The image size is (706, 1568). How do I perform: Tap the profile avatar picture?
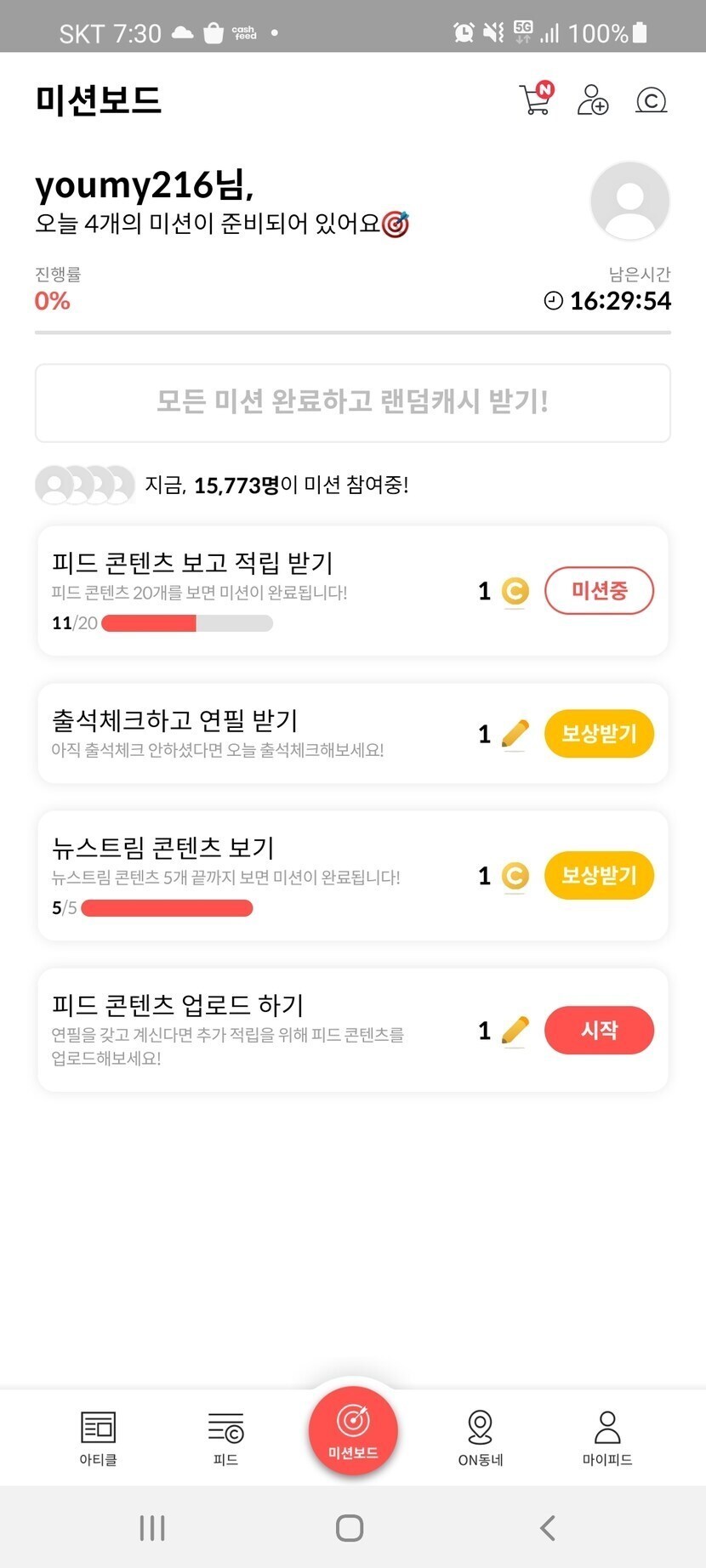click(x=629, y=201)
